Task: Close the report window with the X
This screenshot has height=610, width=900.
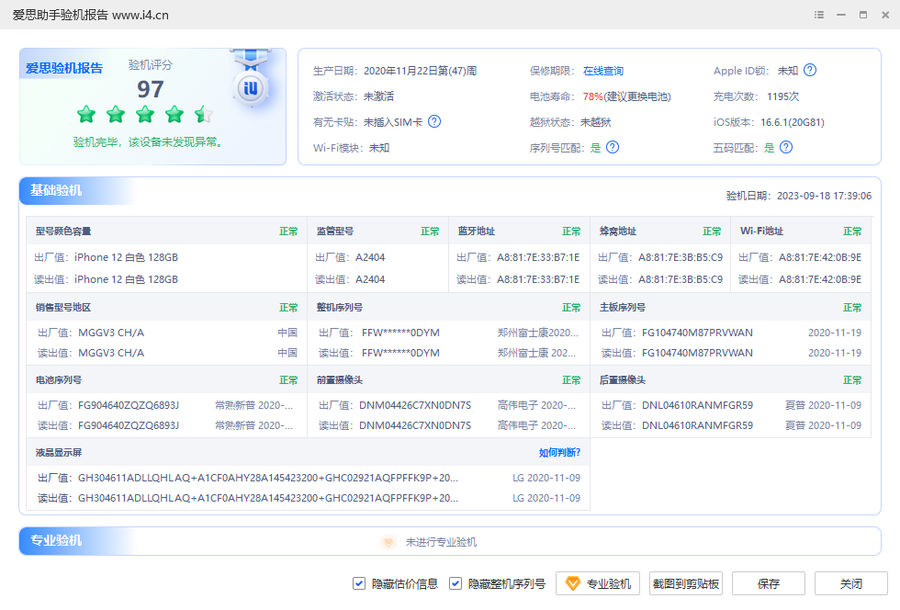Action: pos(885,15)
